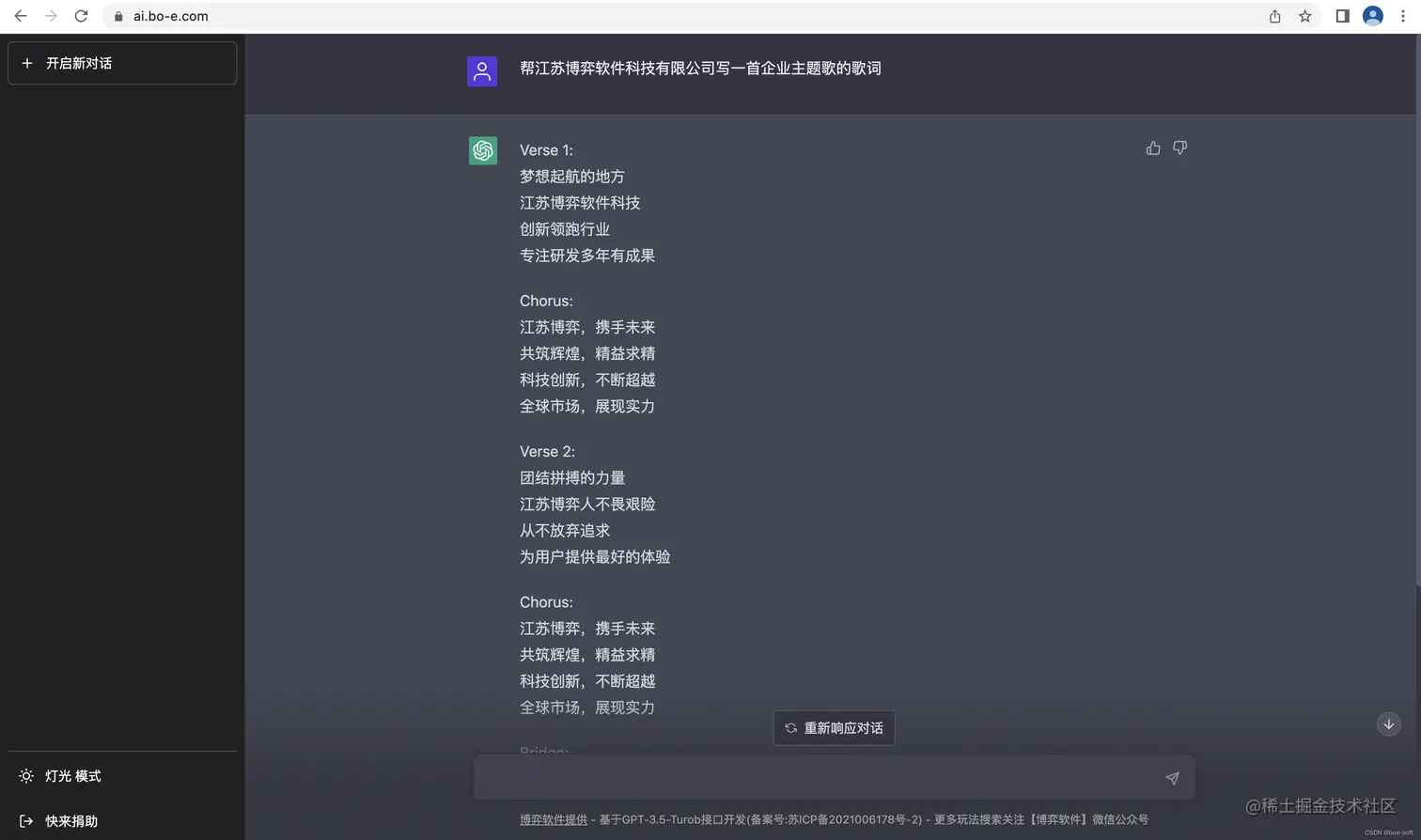1421x840 pixels.
Task: Start a new conversation with 开启新对话
Action: 122,63
